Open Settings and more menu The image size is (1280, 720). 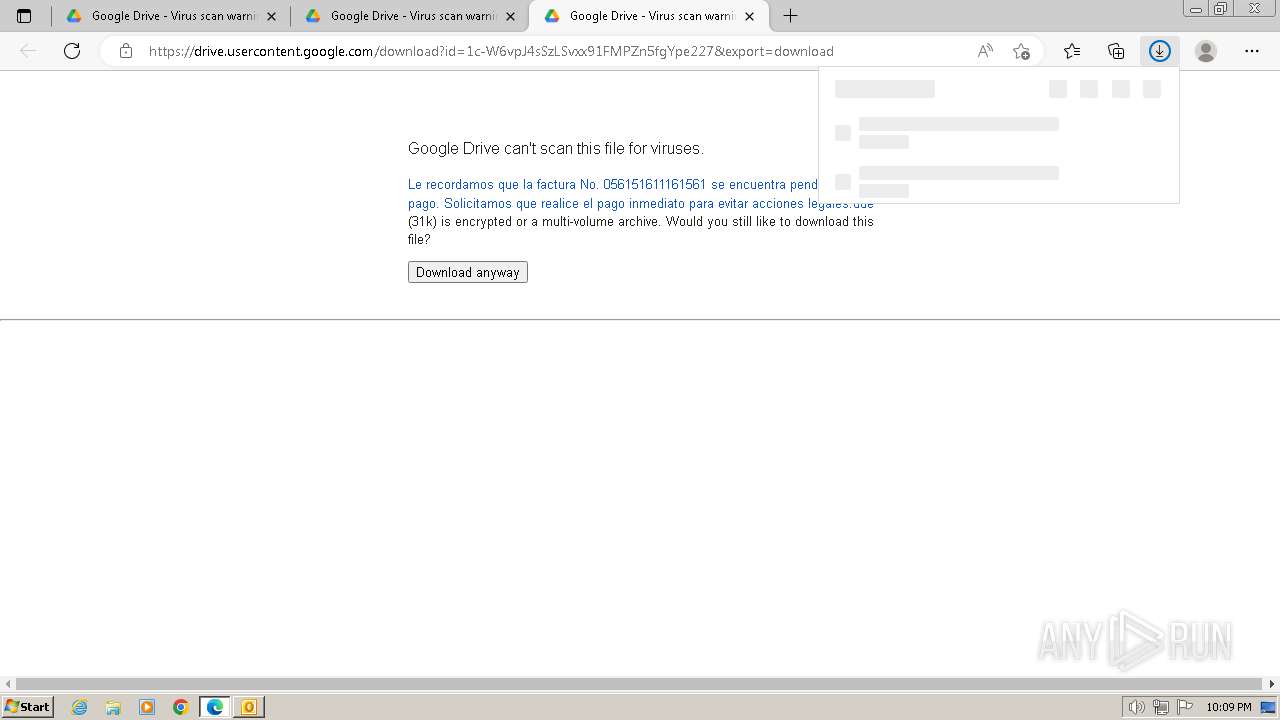tap(1252, 51)
